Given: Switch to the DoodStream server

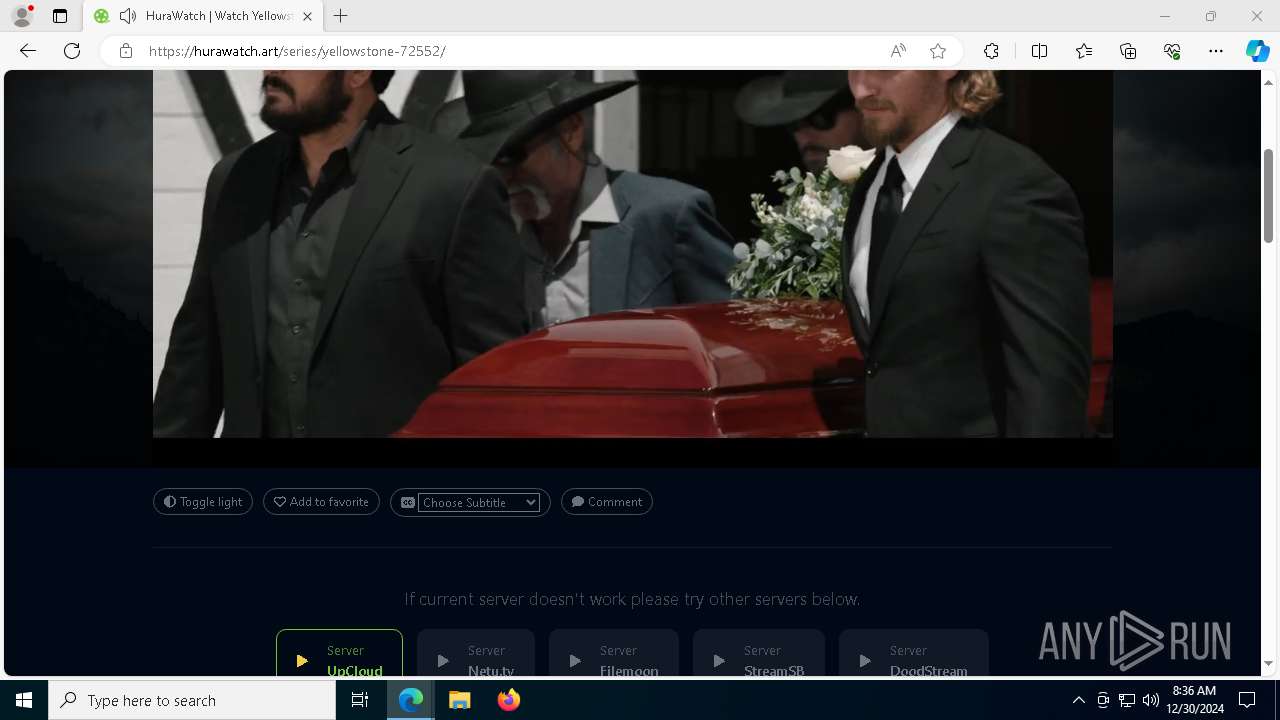Looking at the screenshot, I should pyautogui.click(x=914, y=654).
